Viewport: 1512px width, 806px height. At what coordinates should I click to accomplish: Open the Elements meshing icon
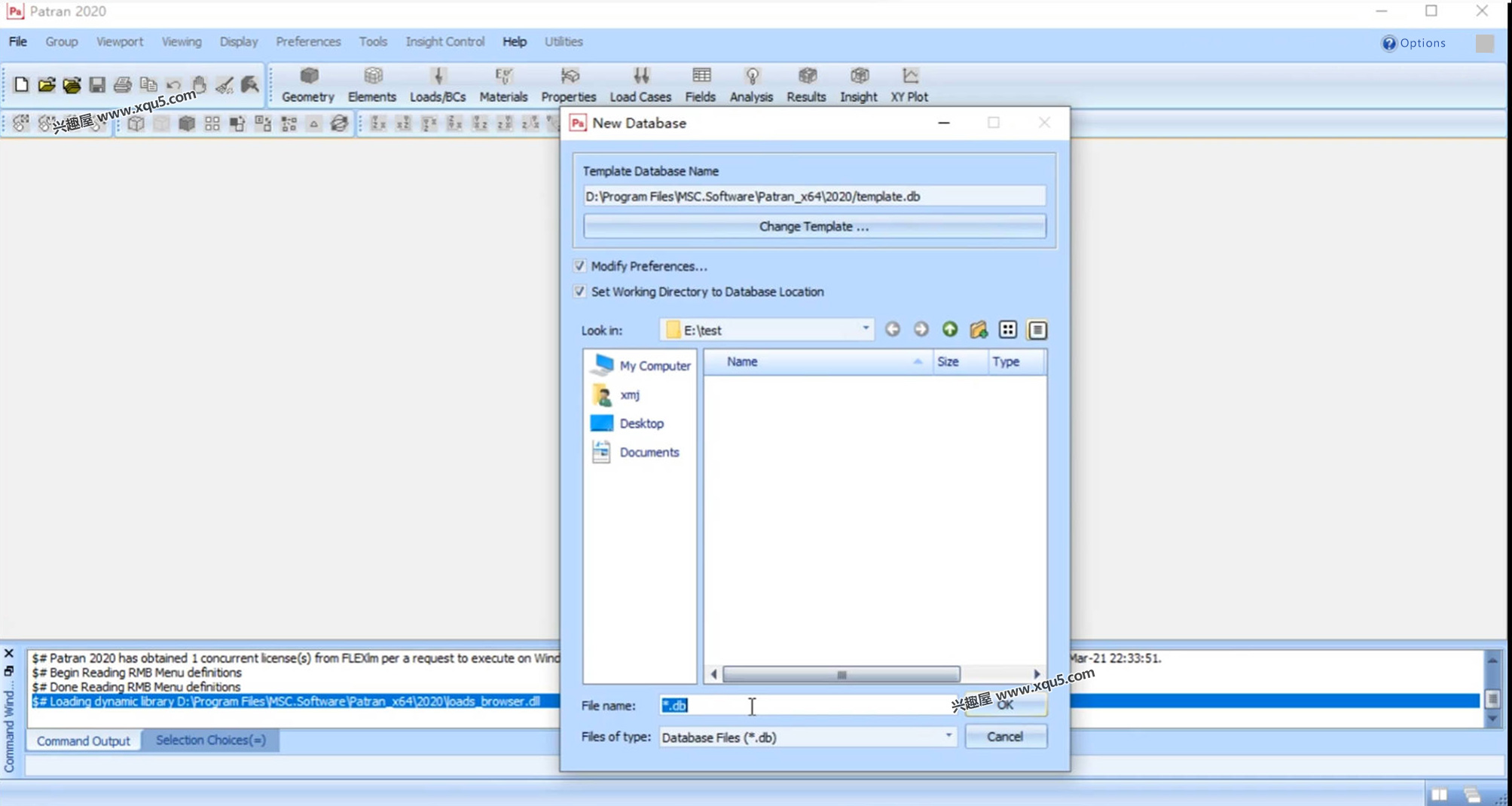pos(372,84)
